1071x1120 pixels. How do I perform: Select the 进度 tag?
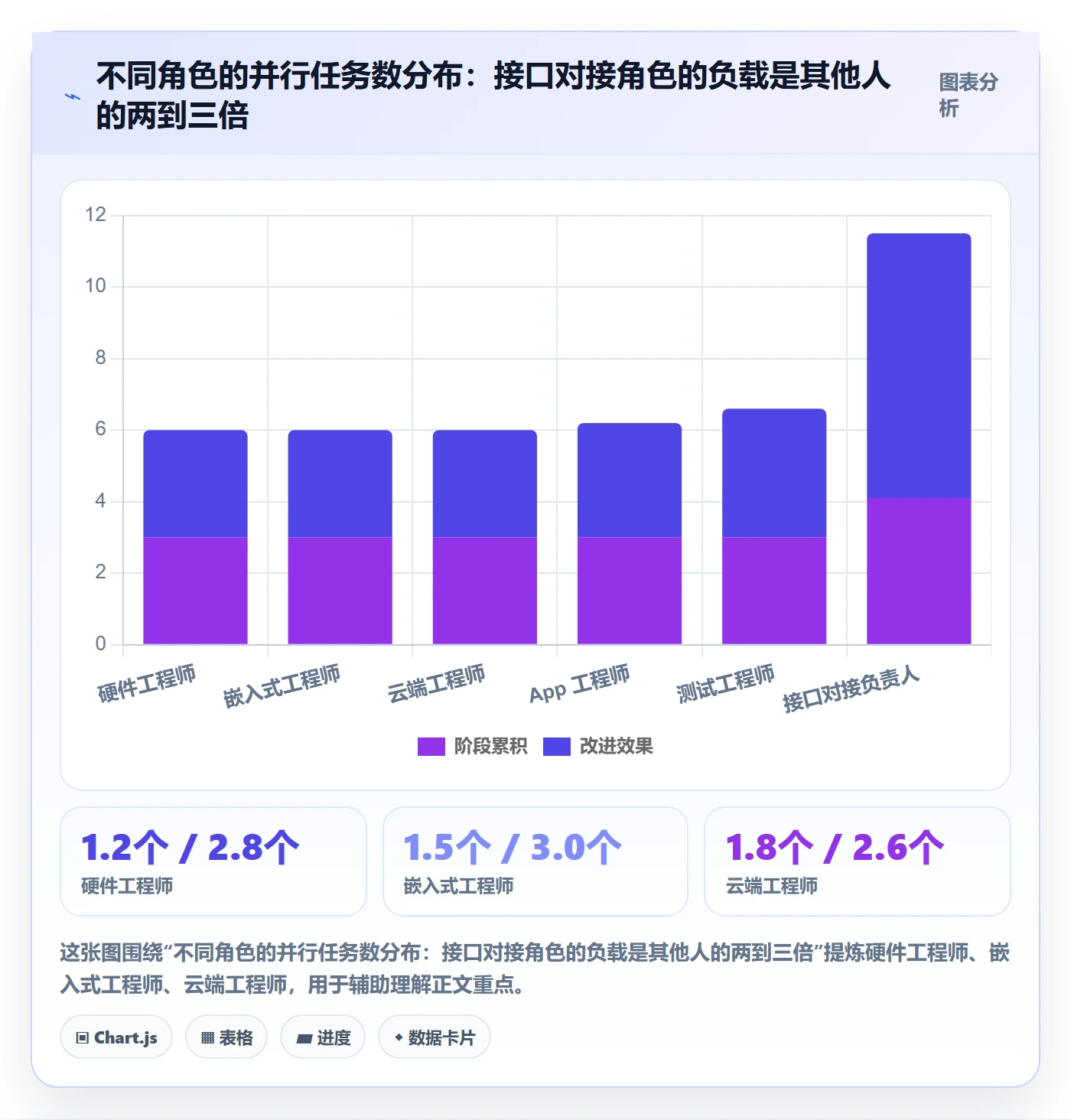tap(323, 1037)
